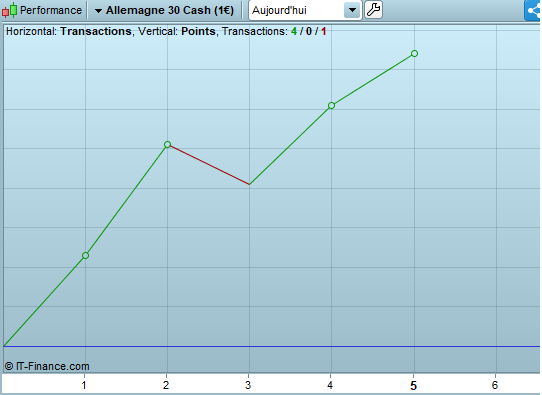Click the bold Transactions axis label
The image size is (542, 395).
(96, 31)
